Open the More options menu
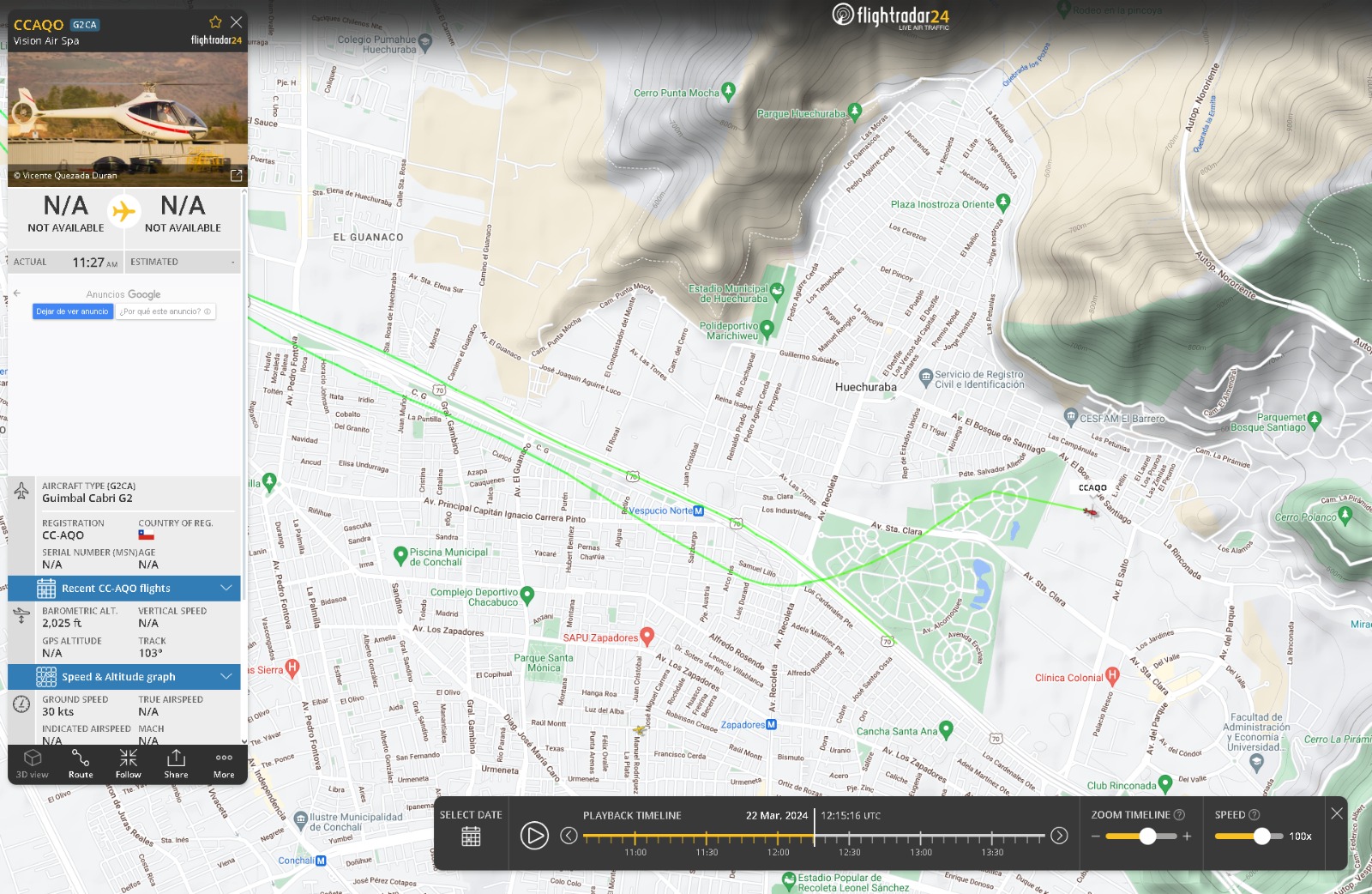 click(x=224, y=764)
